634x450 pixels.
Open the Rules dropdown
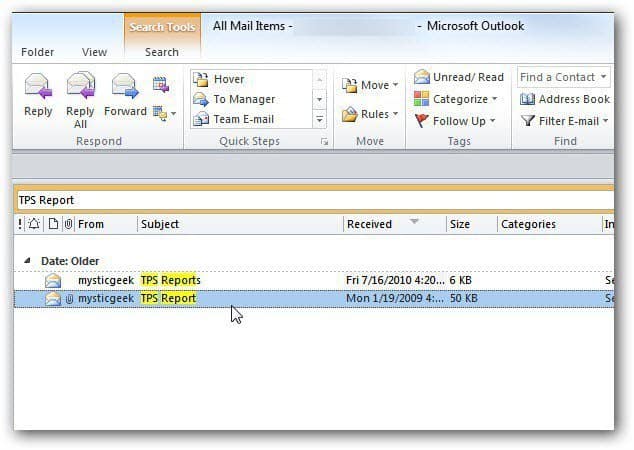click(x=370, y=114)
